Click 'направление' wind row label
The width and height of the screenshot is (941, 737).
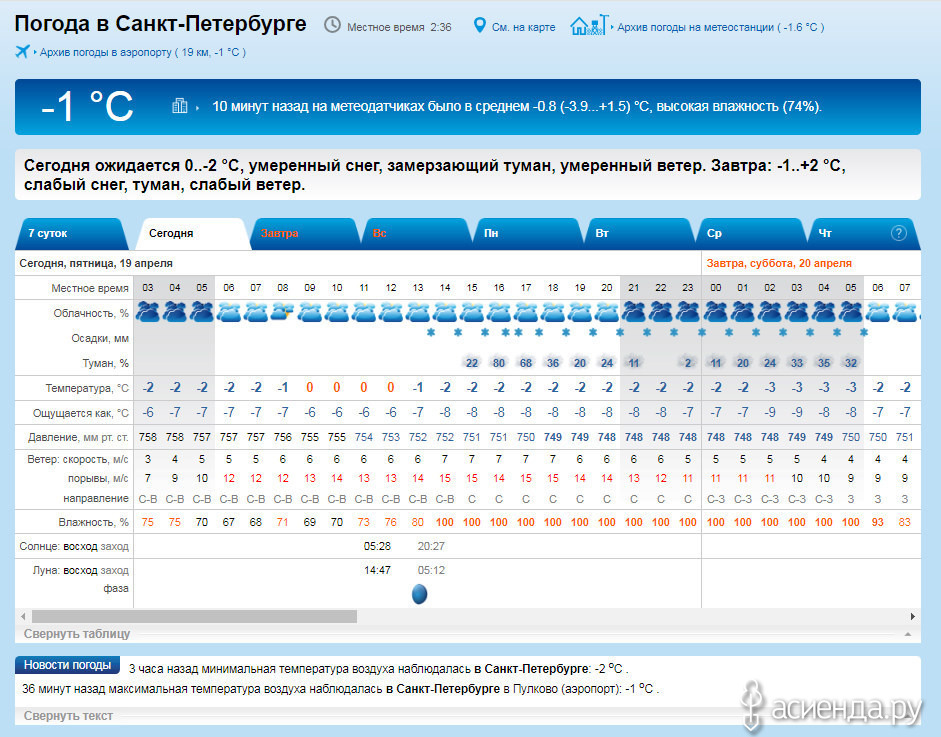pos(96,498)
